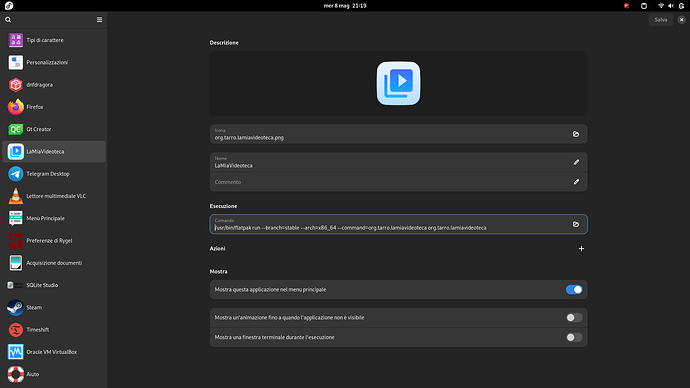Select the Qt Creator app icon
Image resolution: width=690 pixels, height=388 pixels.
16,129
